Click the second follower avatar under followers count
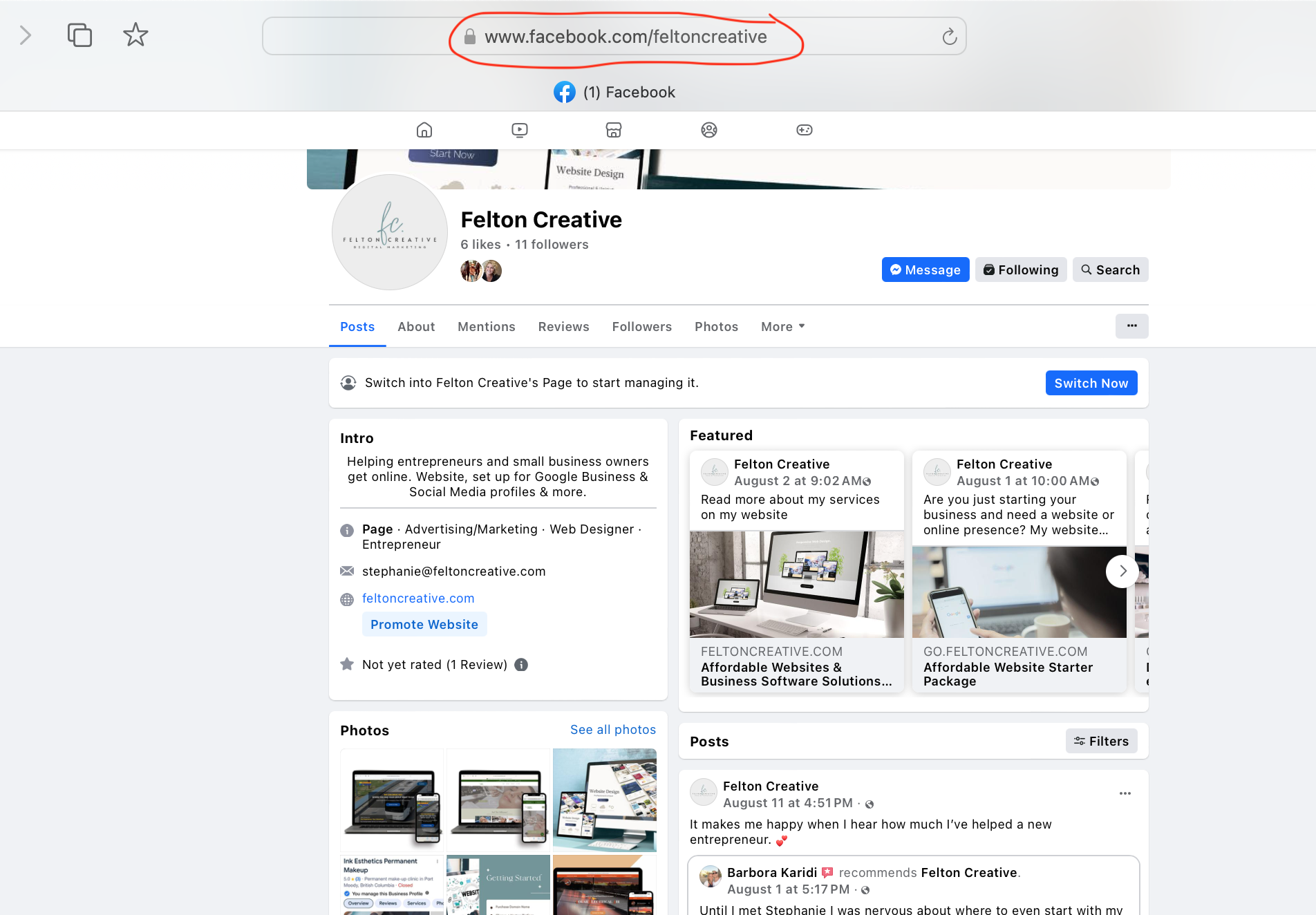 pos(491,271)
